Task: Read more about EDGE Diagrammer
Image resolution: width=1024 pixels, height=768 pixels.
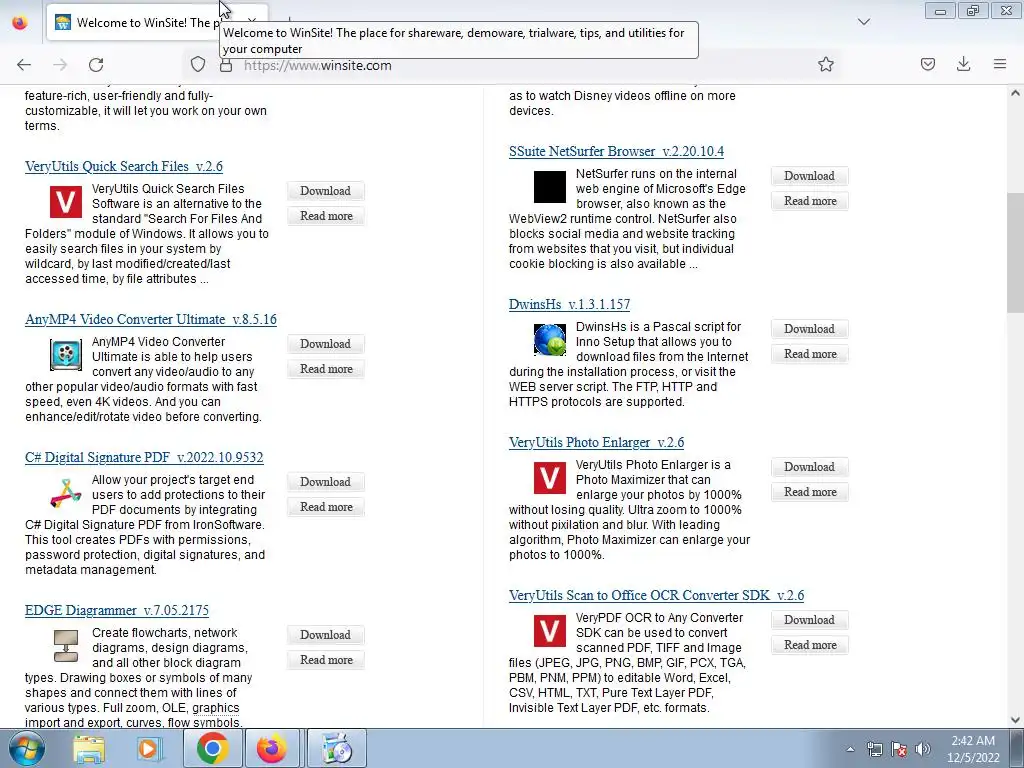Action: pyautogui.click(x=326, y=659)
